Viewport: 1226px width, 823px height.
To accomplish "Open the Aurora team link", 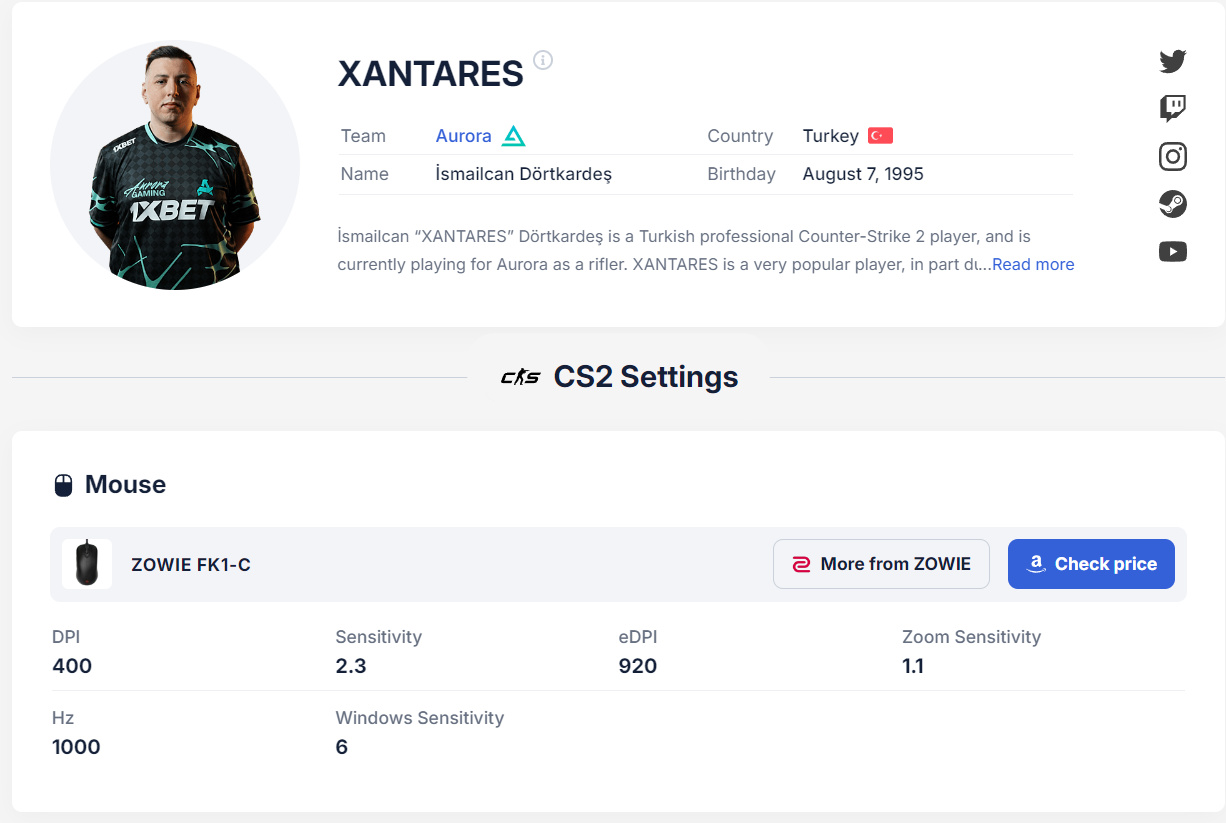I will pyautogui.click(x=463, y=136).
